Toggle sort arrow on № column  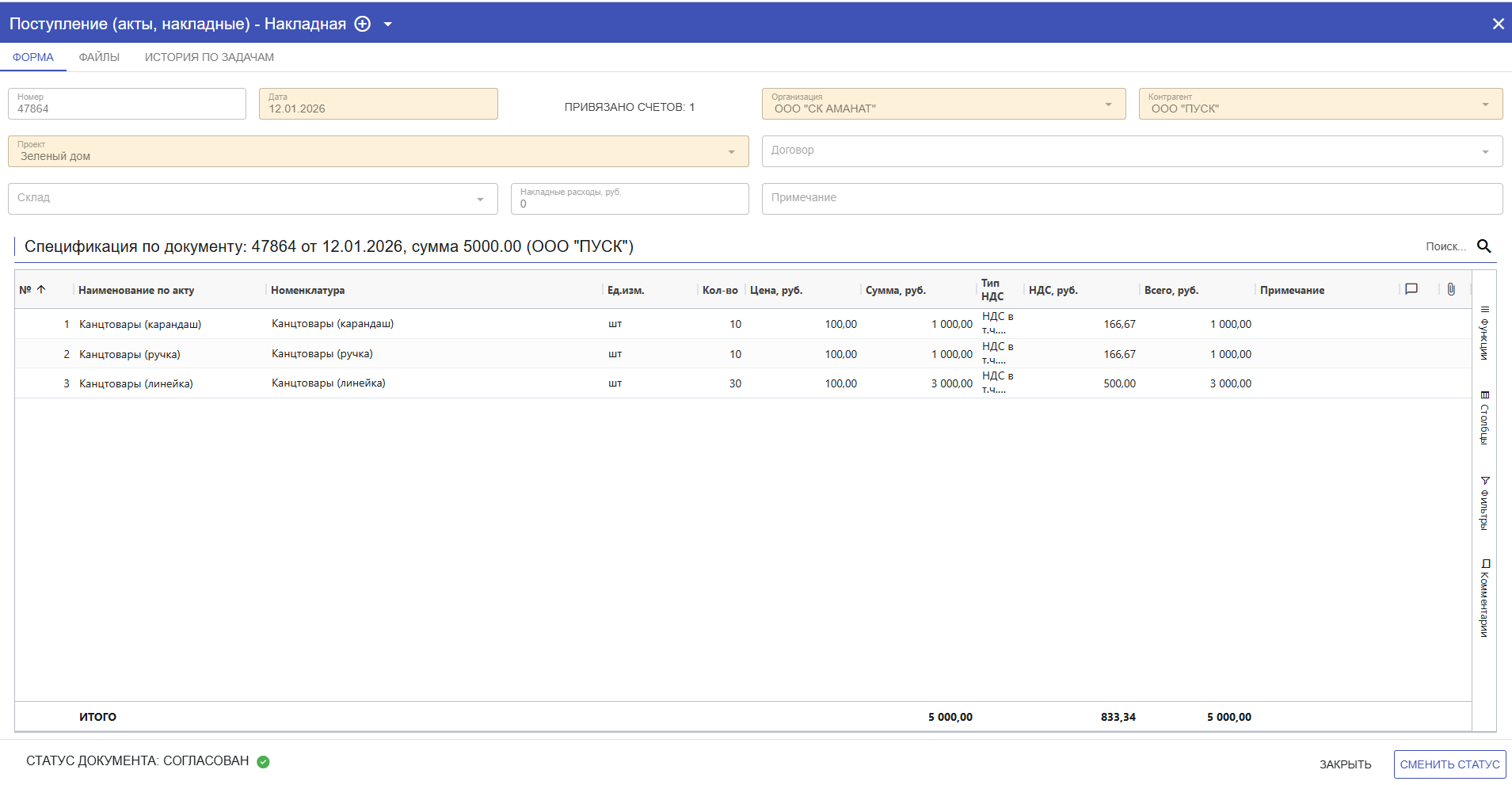[41, 290]
